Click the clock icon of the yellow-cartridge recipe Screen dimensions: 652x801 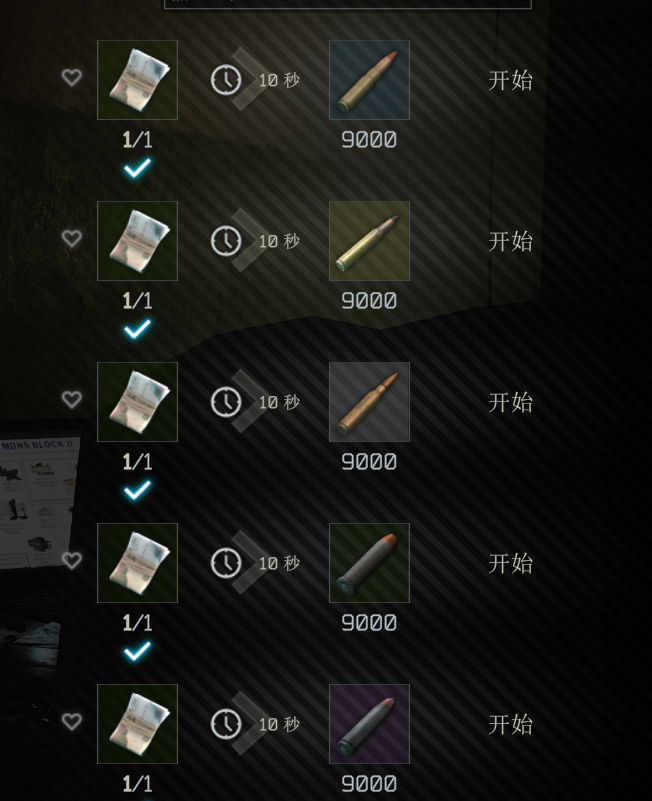(x=226, y=241)
